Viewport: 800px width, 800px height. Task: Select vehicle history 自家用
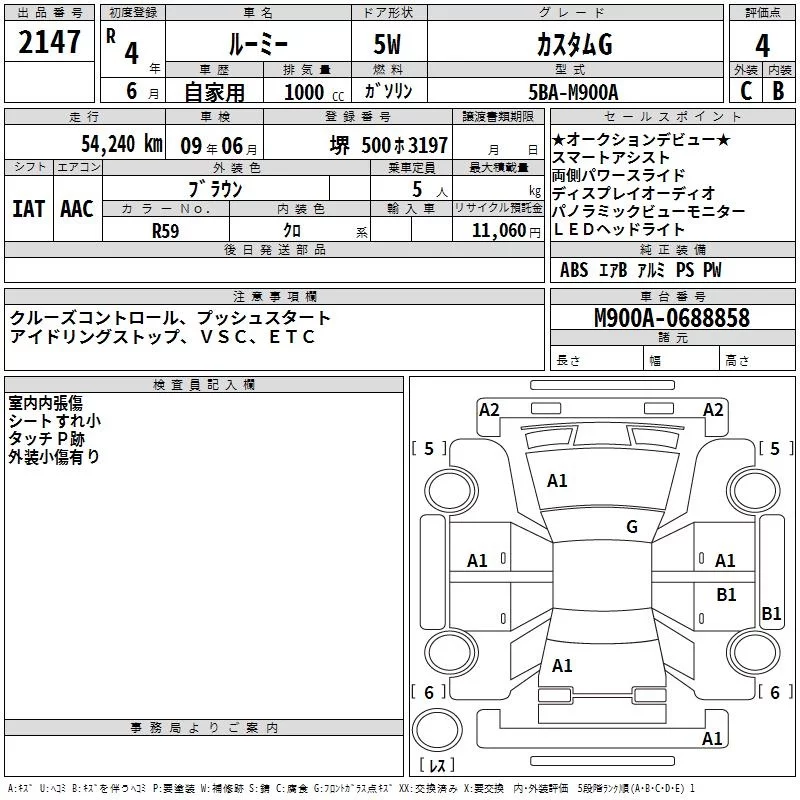pos(214,92)
